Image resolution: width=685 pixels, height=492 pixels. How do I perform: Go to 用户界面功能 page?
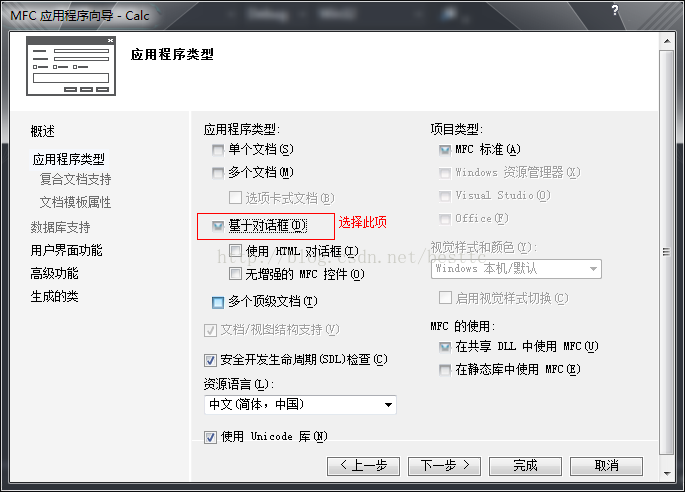[x=66, y=250]
